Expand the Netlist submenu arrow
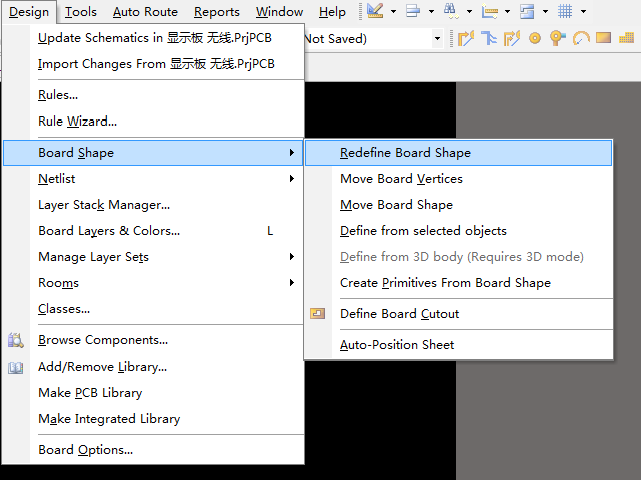 pos(291,179)
